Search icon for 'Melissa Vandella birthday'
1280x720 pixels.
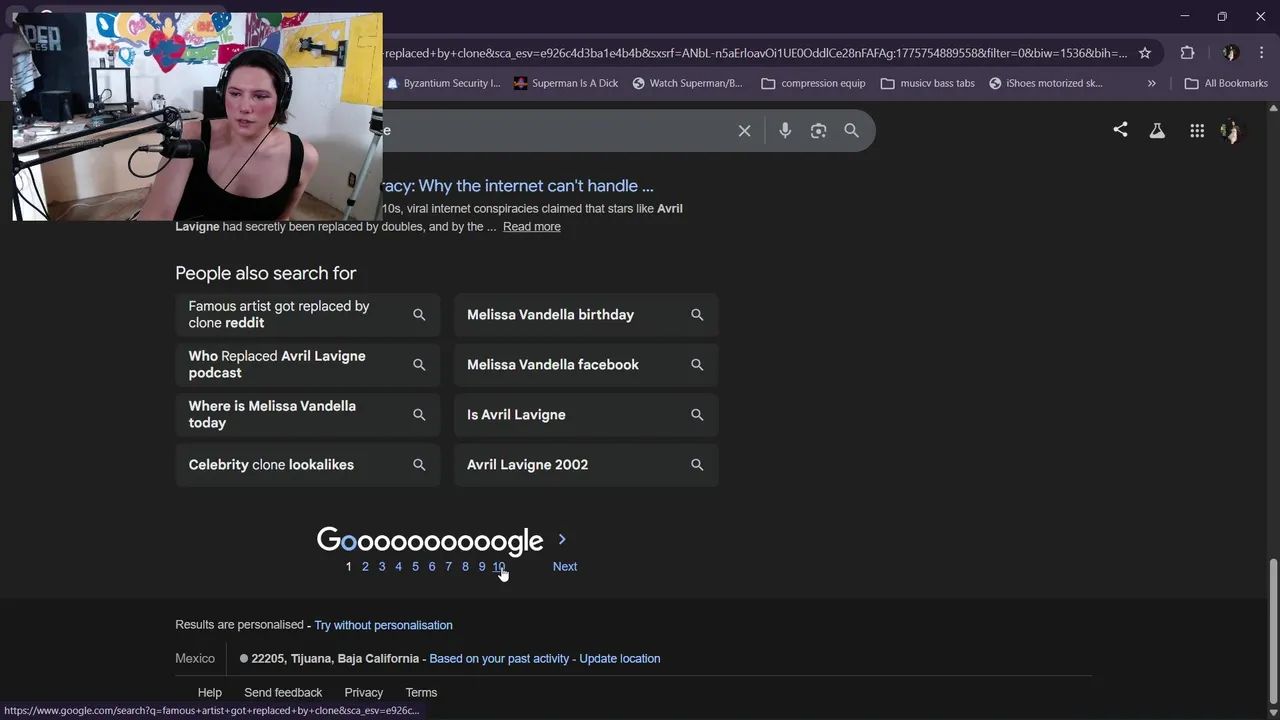[697, 315]
